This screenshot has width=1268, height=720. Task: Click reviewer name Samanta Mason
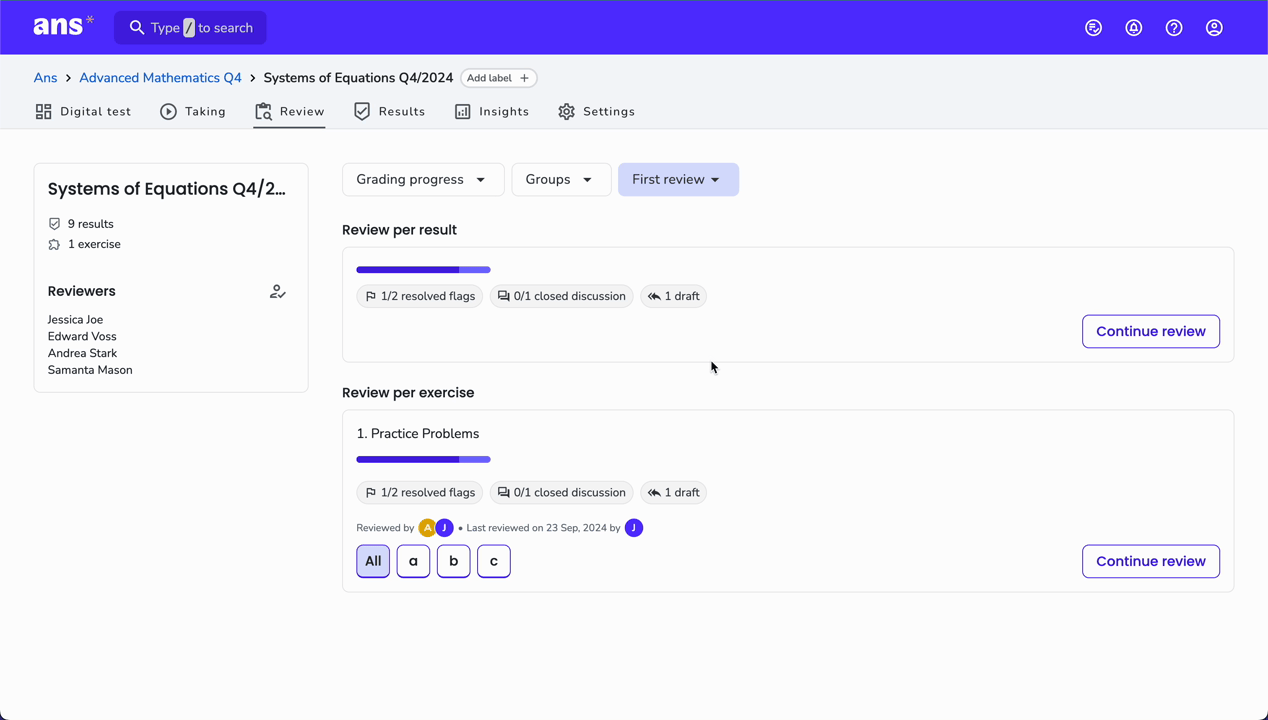pyautogui.click(x=90, y=370)
